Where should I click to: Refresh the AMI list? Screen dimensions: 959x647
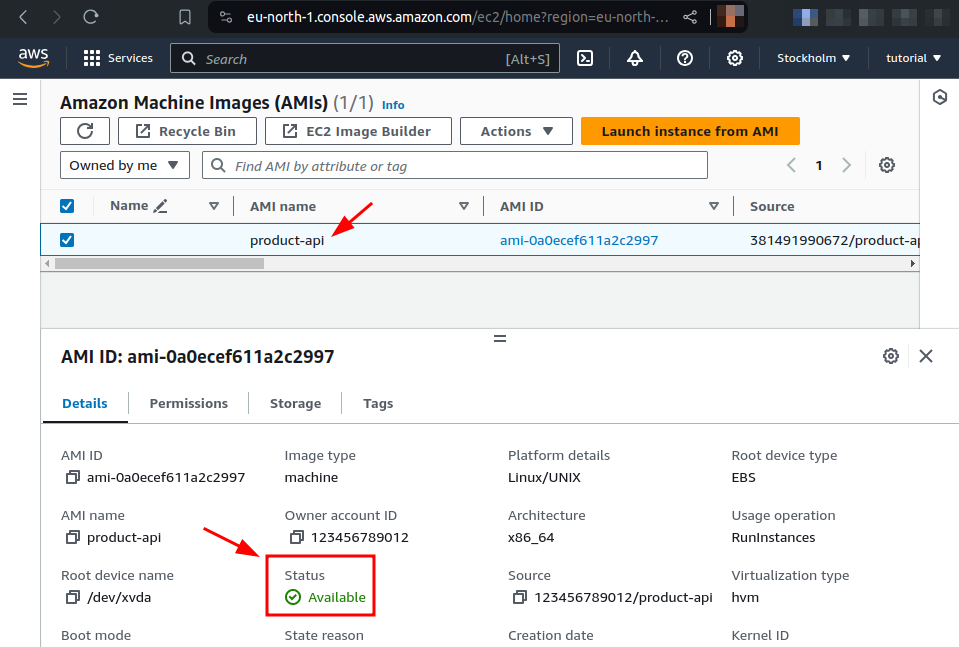[x=85, y=130]
